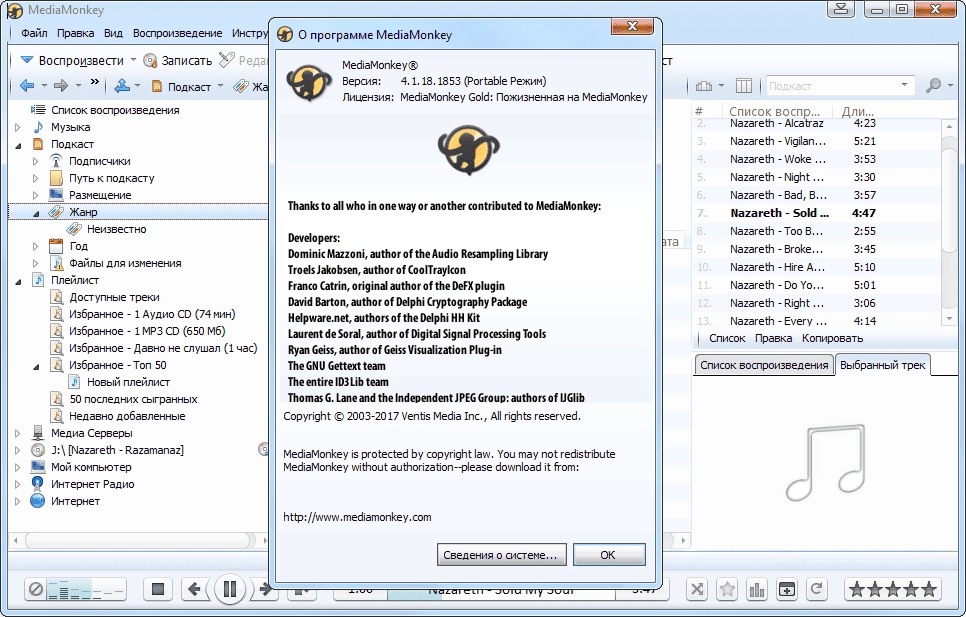966x617 pixels.
Task: Open dropdown arrow beside the back arrow
Action: pos(44,86)
